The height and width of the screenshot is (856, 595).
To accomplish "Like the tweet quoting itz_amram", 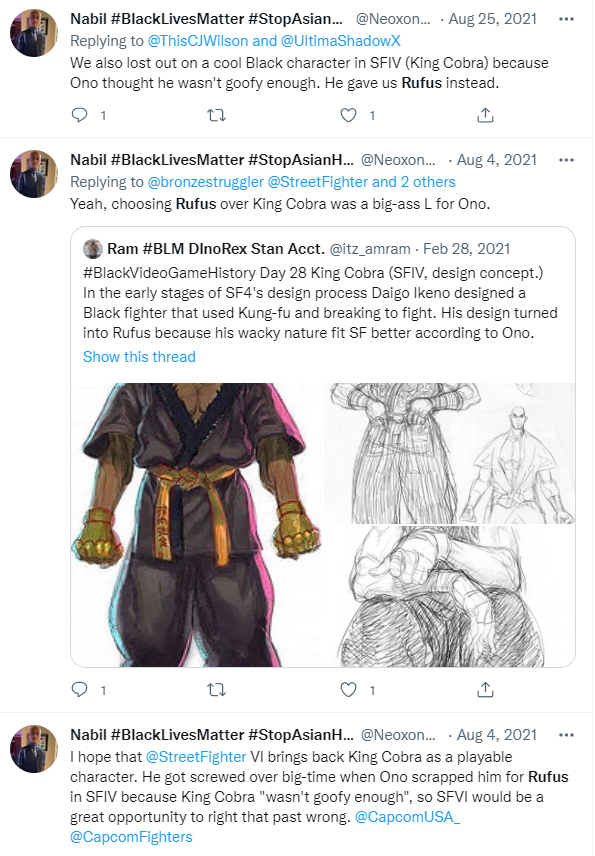I will 348,690.
